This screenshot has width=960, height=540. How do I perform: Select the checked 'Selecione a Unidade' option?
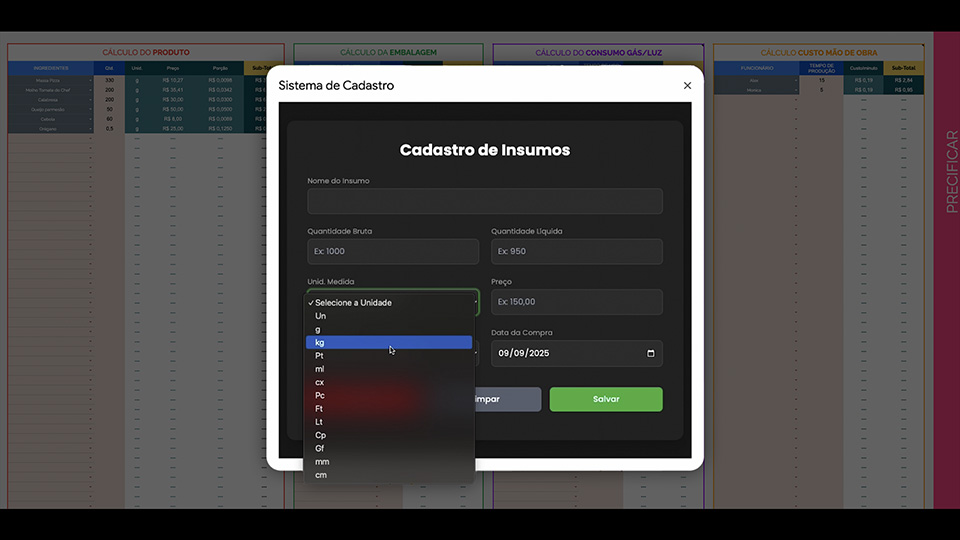[x=353, y=302]
